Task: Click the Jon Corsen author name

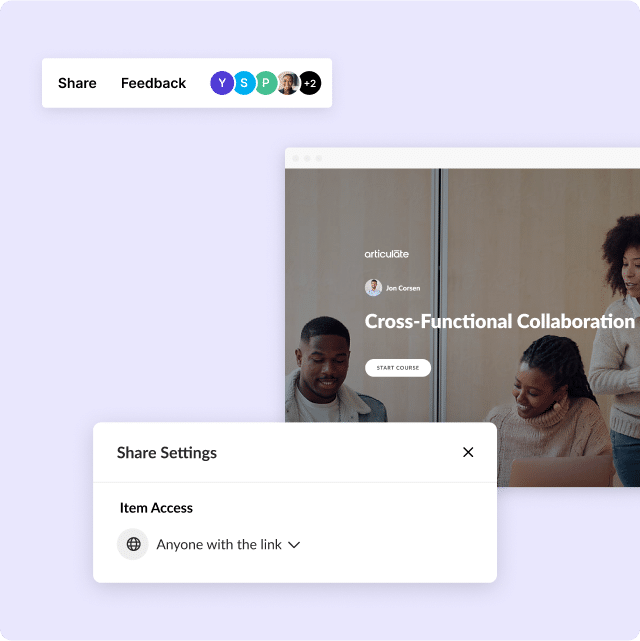Action: point(403,288)
